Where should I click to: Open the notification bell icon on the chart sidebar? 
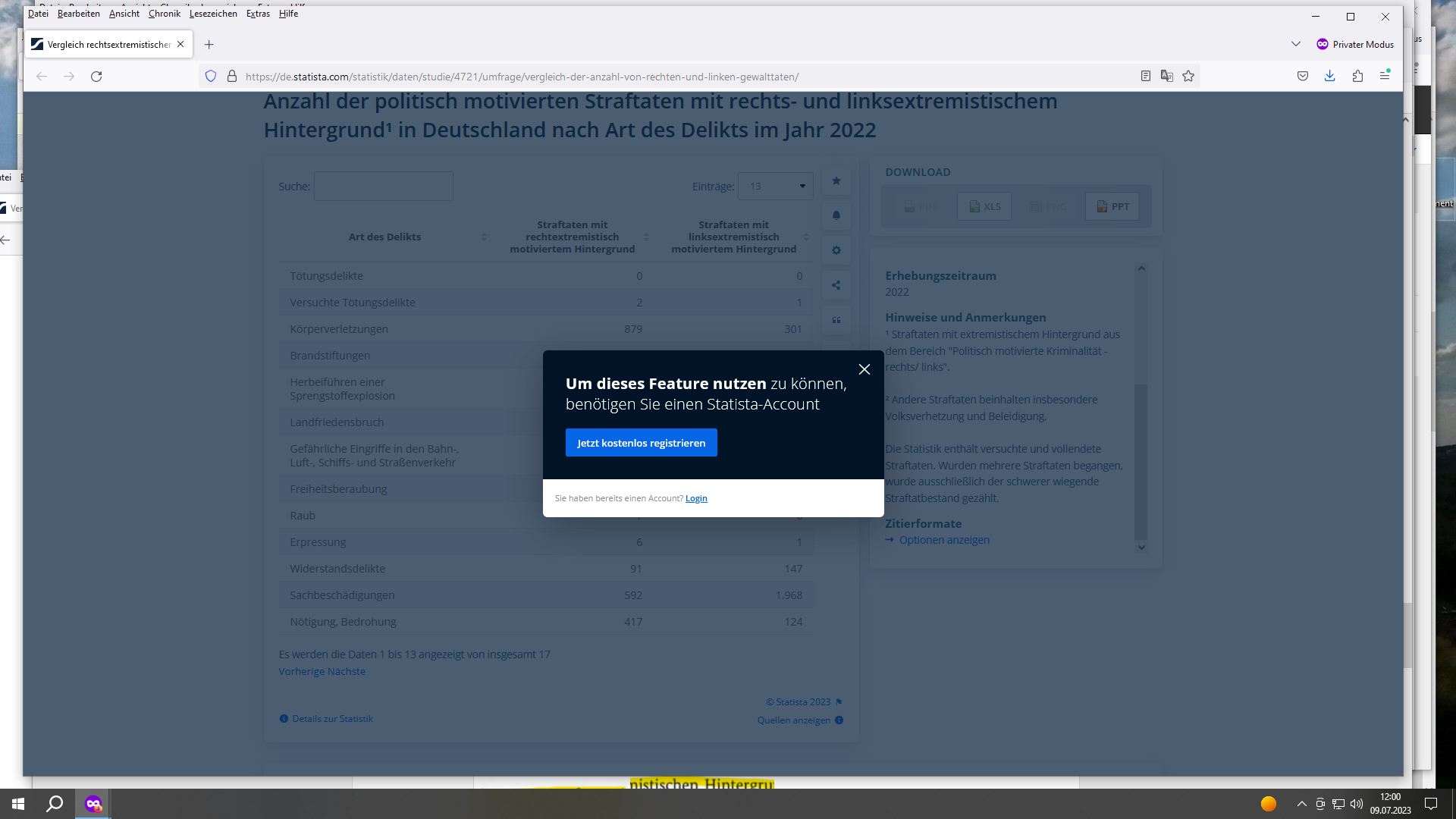pos(836,215)
